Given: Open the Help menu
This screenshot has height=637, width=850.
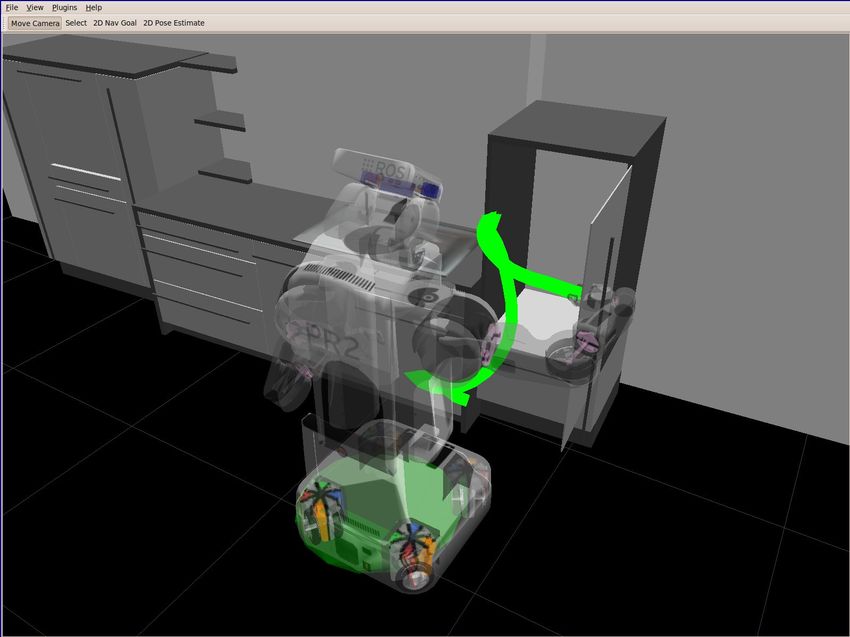Looking at the screenshot, I should [93, 8].
